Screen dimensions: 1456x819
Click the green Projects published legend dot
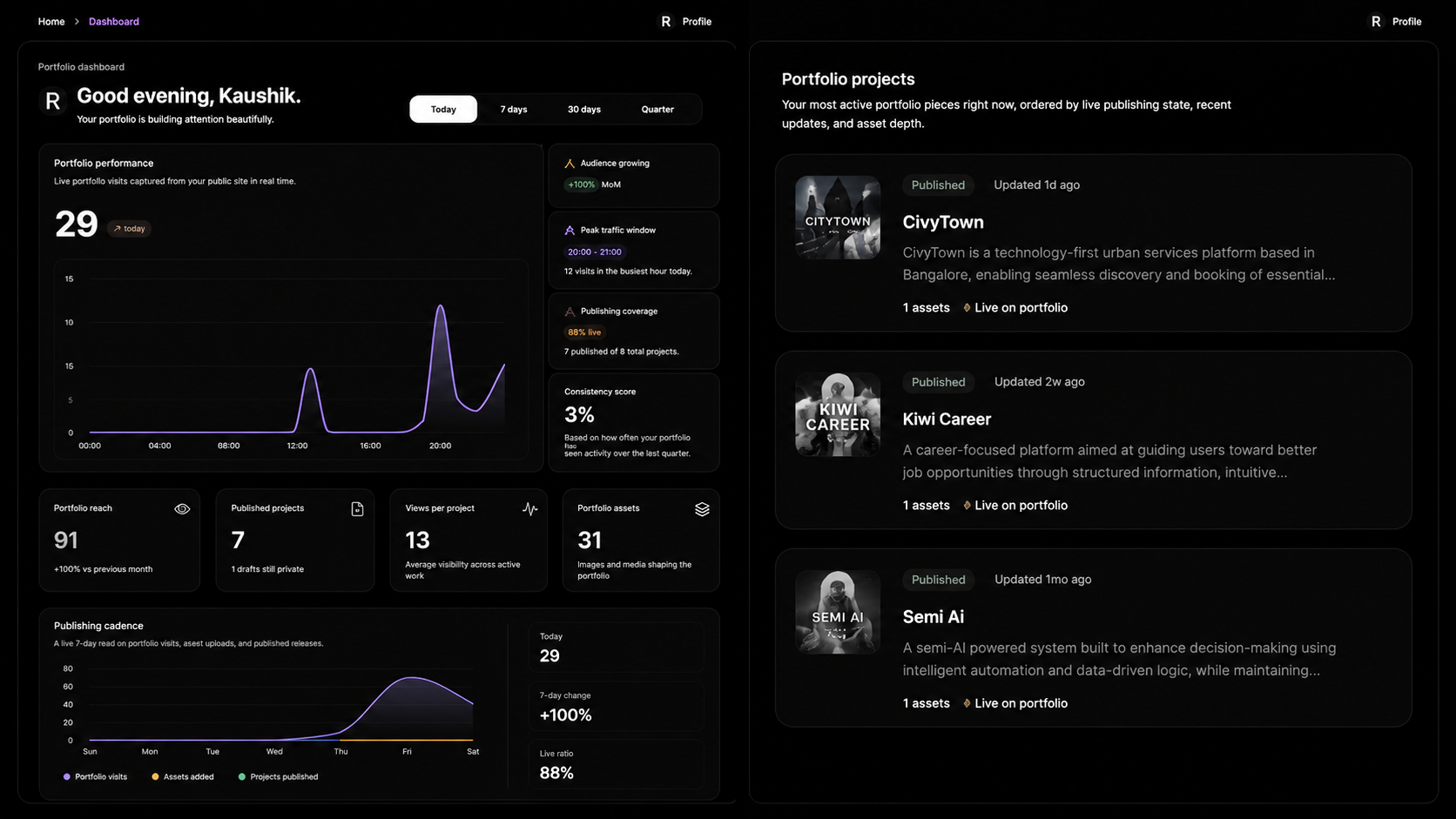coord(242,776)
